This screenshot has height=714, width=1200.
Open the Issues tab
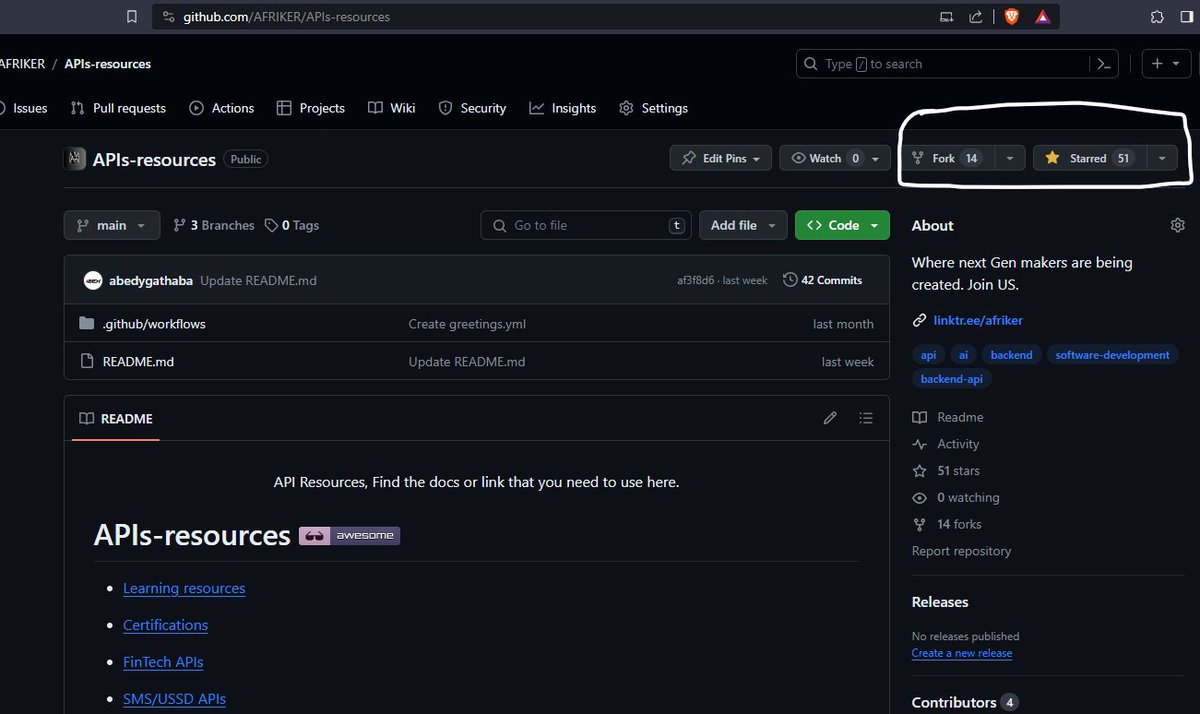(x=22, y=108)
